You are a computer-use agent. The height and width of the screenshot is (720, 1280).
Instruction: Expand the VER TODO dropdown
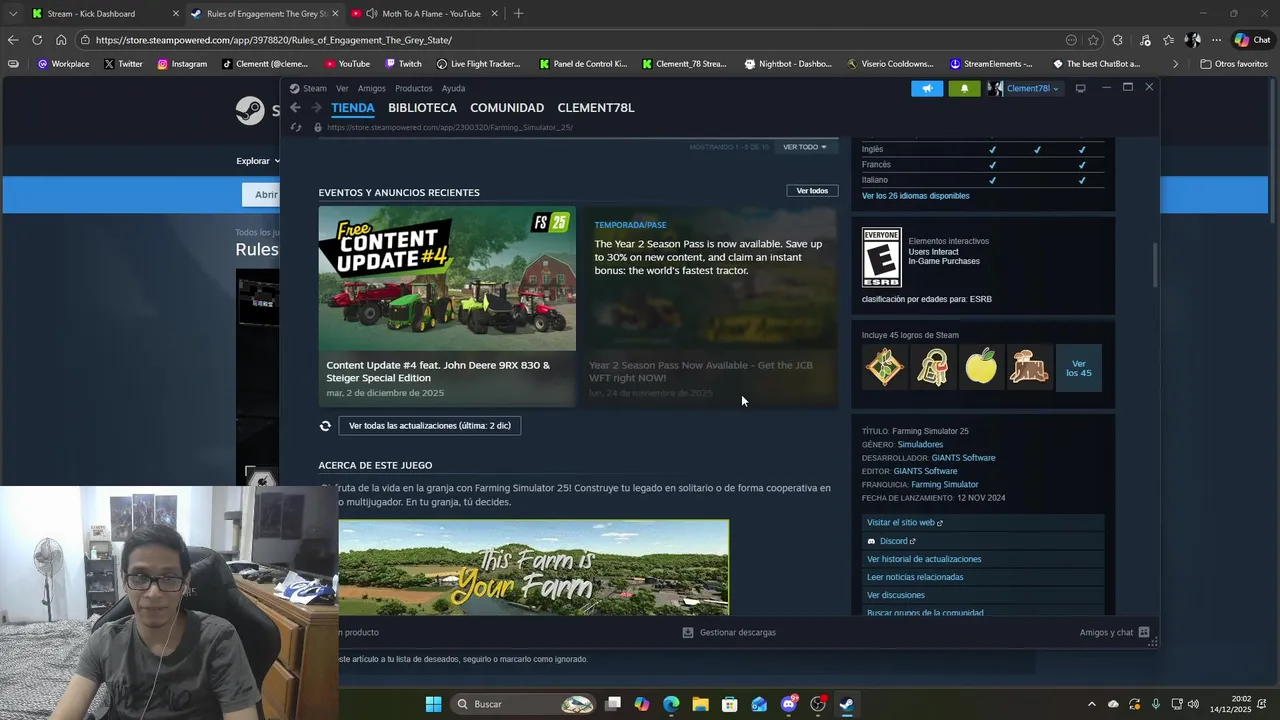point(805,147)
